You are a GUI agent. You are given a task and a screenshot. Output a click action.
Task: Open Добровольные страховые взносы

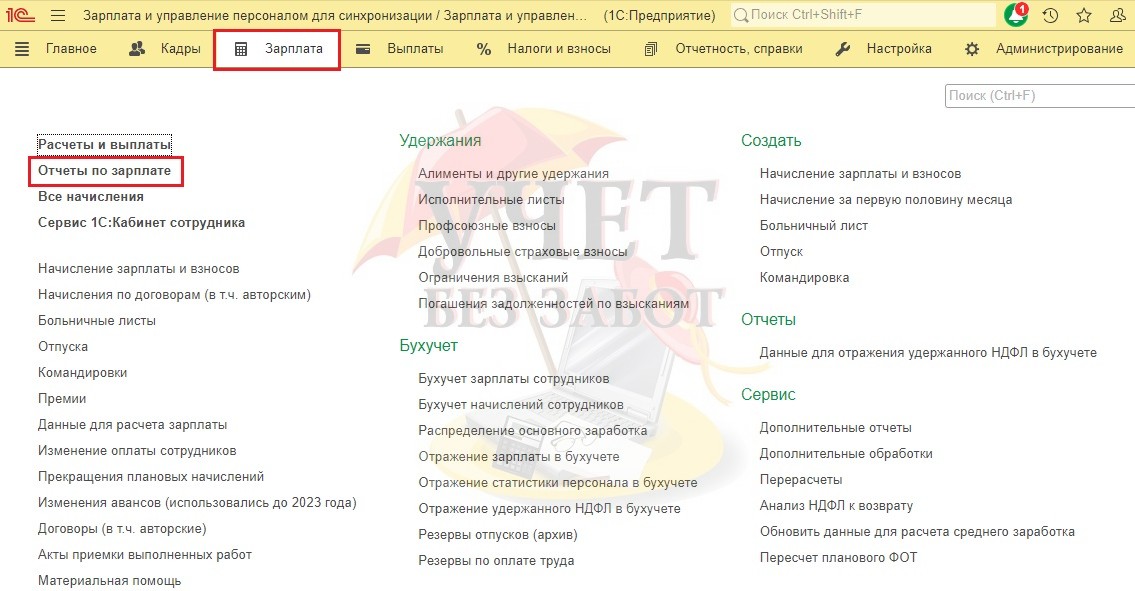[523, 251]
